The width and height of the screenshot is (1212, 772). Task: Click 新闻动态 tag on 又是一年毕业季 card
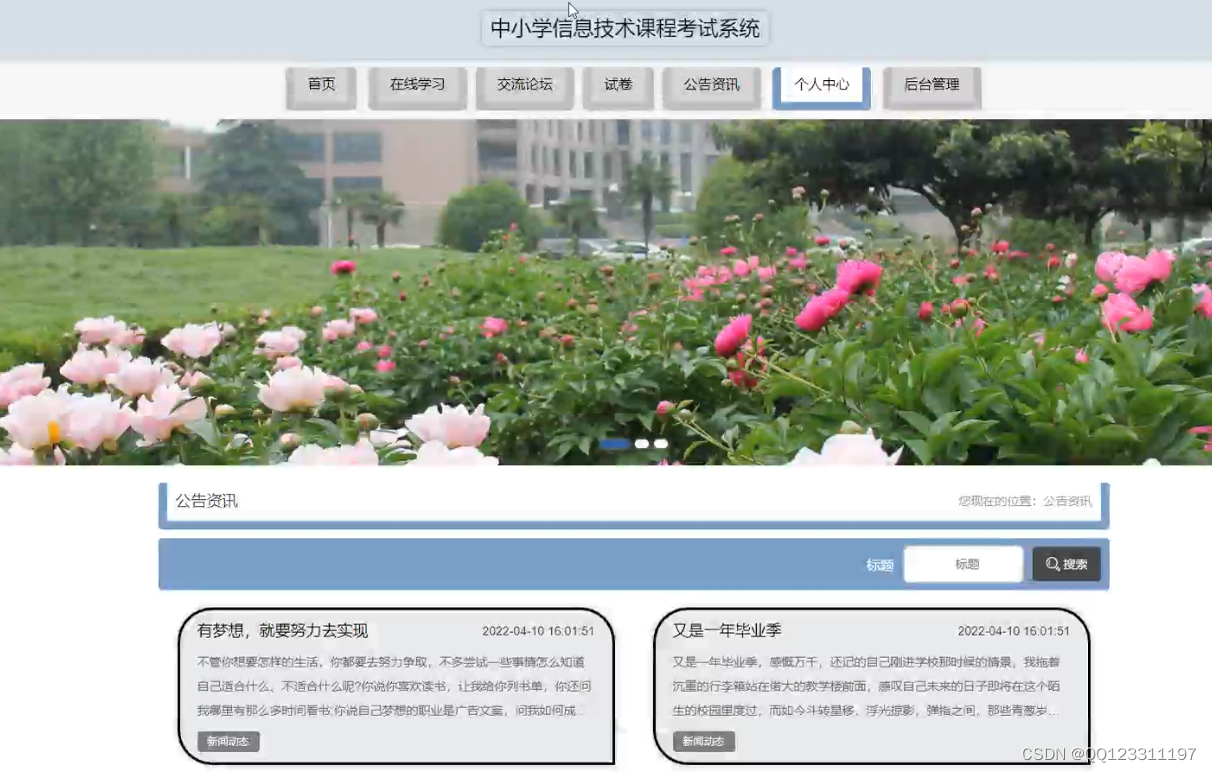[704, 741]
